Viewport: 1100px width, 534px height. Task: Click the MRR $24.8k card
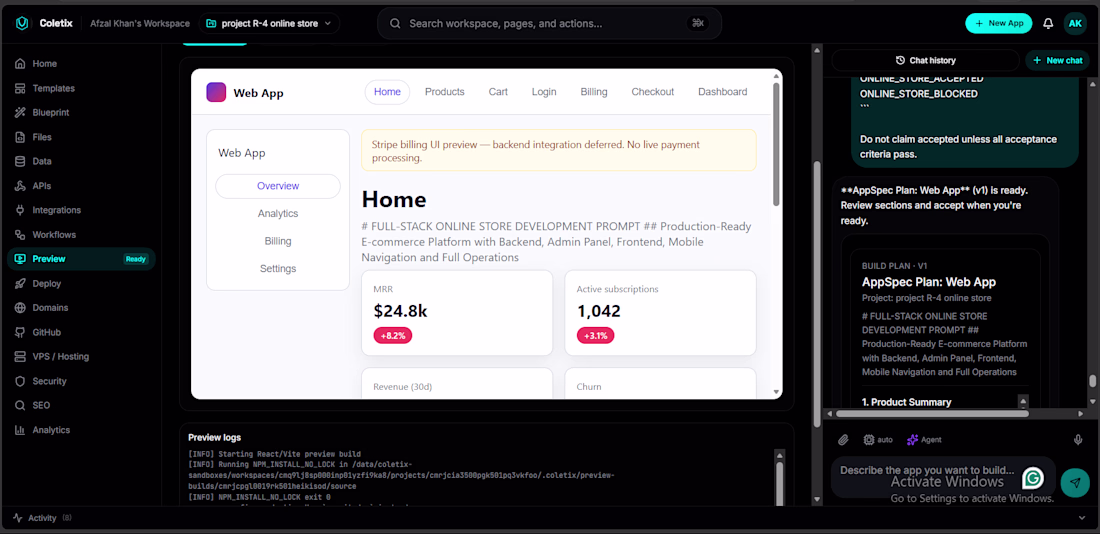457,313
